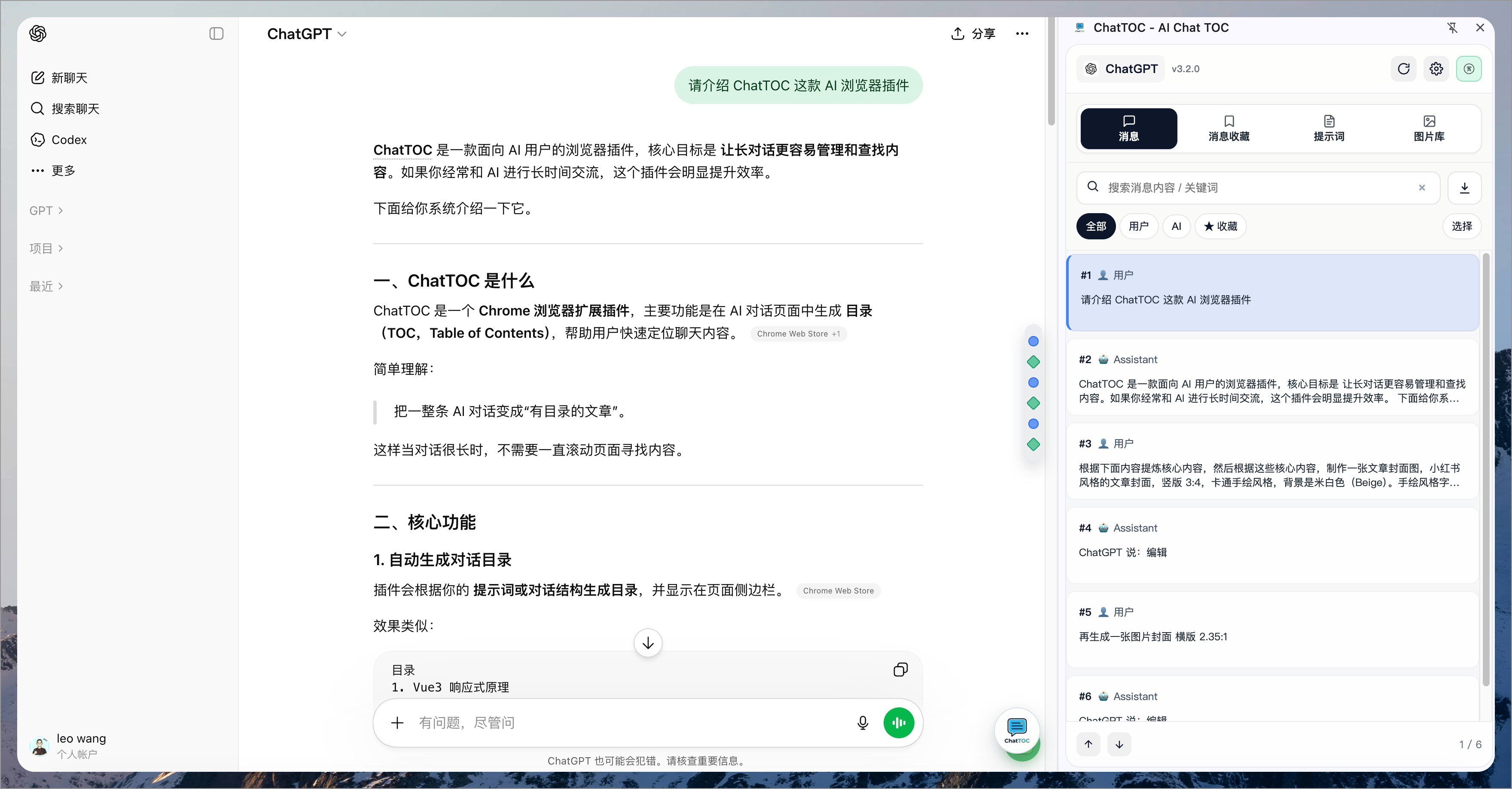Click the 分享 share button
1512x789 pixels.
[x=973, y=34]
